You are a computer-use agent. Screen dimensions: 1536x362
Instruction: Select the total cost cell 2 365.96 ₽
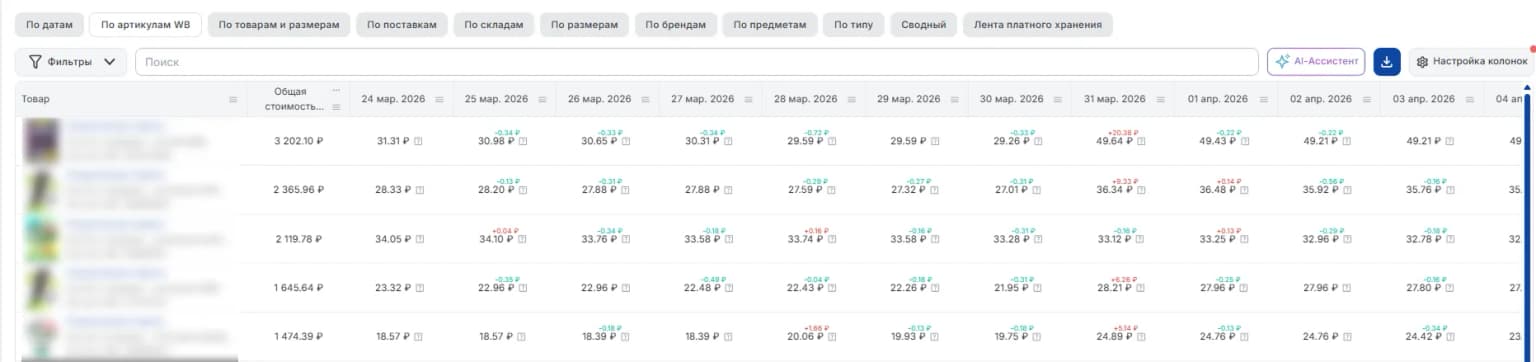click(x=299, y=190)
